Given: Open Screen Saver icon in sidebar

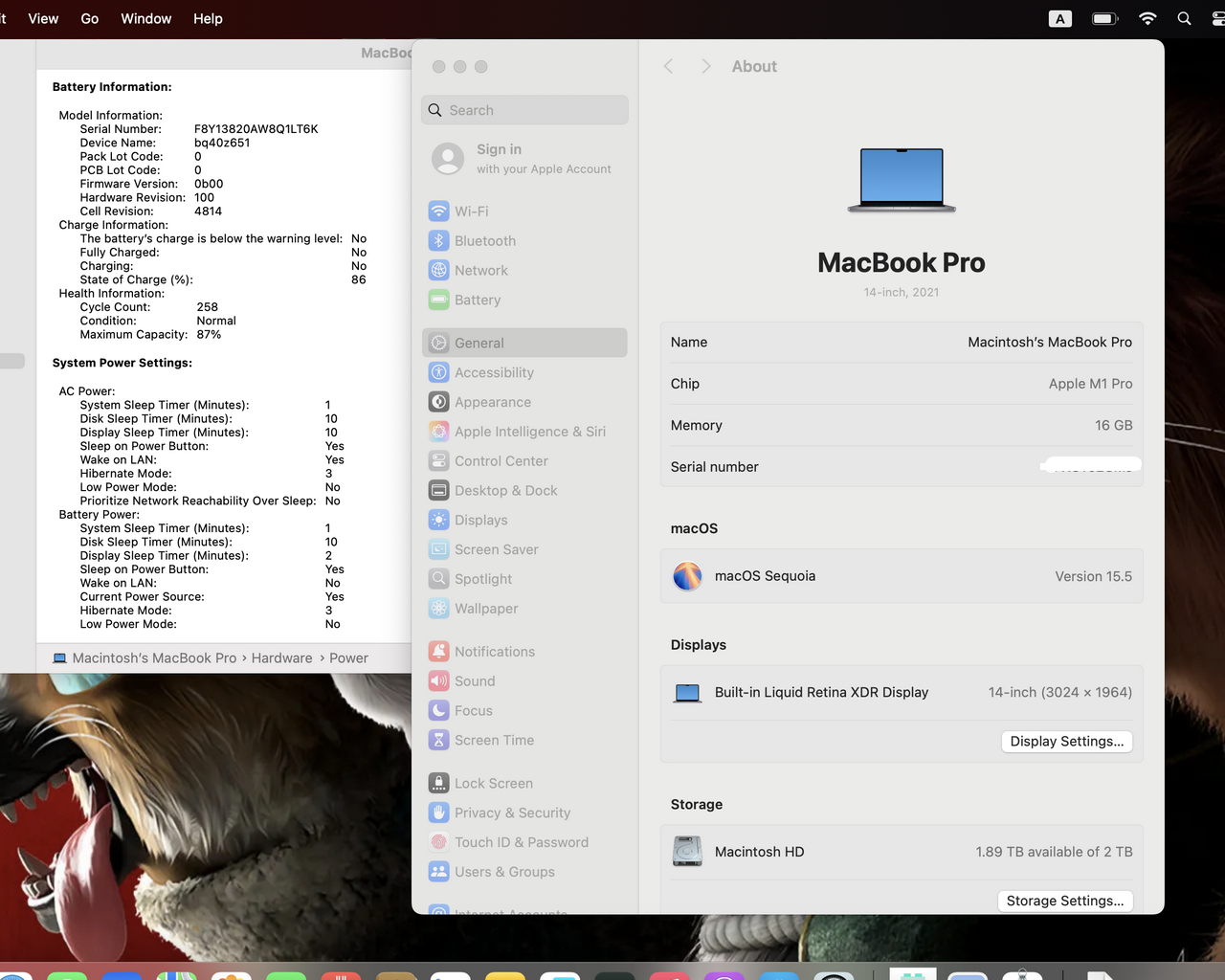Looking at the screenshot, I should pos(438,549).
